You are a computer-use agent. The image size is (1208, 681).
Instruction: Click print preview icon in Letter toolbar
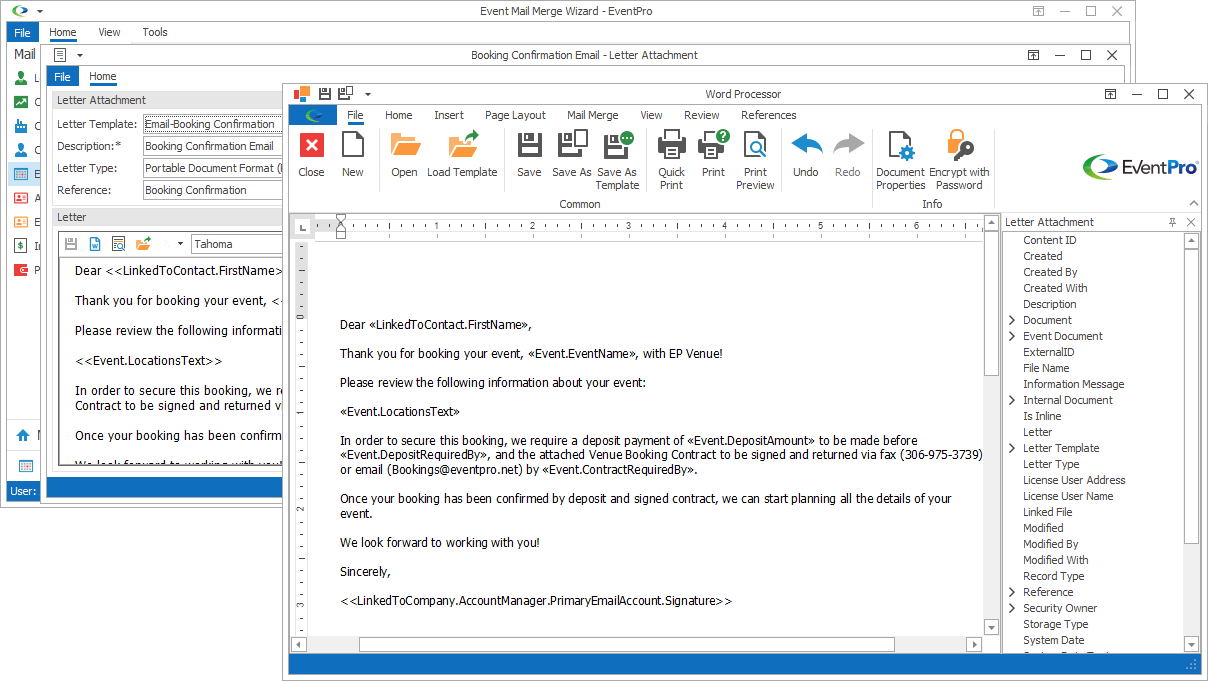[118, 244]
